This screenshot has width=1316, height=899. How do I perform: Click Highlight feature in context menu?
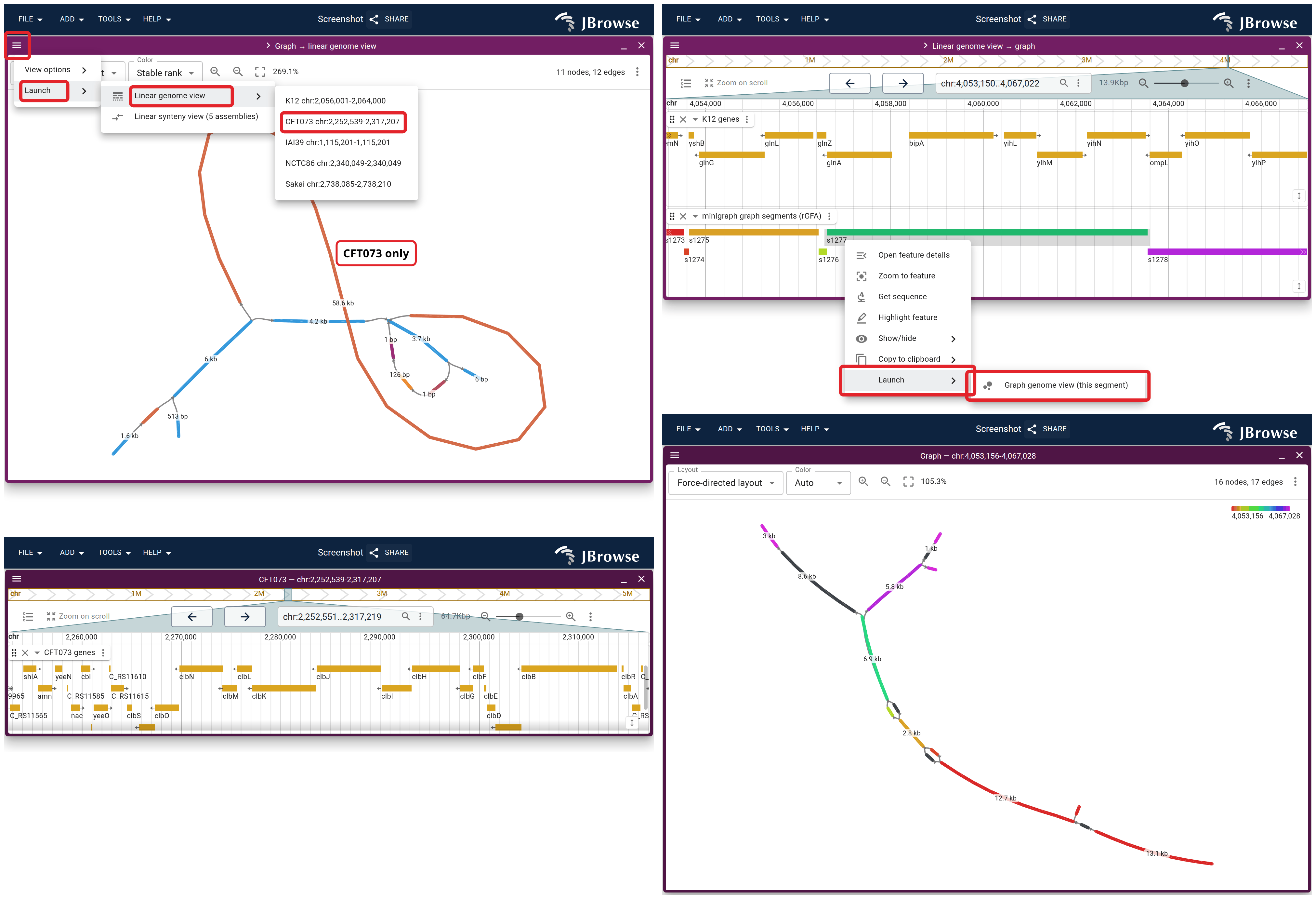pyautogui.click(x=907, y=318)
